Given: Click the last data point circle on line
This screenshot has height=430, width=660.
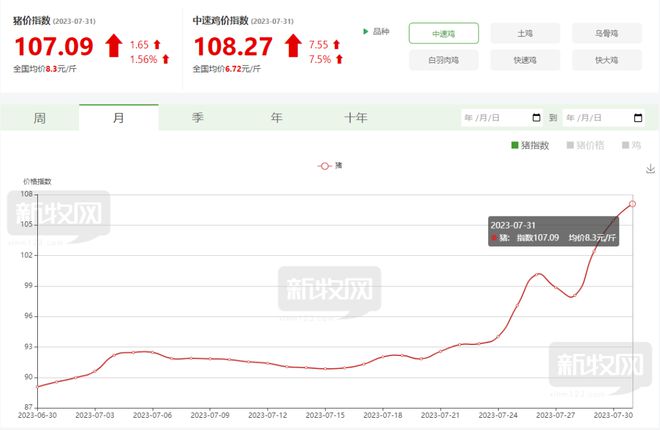Looking at the screenshot, I should click(x=633, y=204).
